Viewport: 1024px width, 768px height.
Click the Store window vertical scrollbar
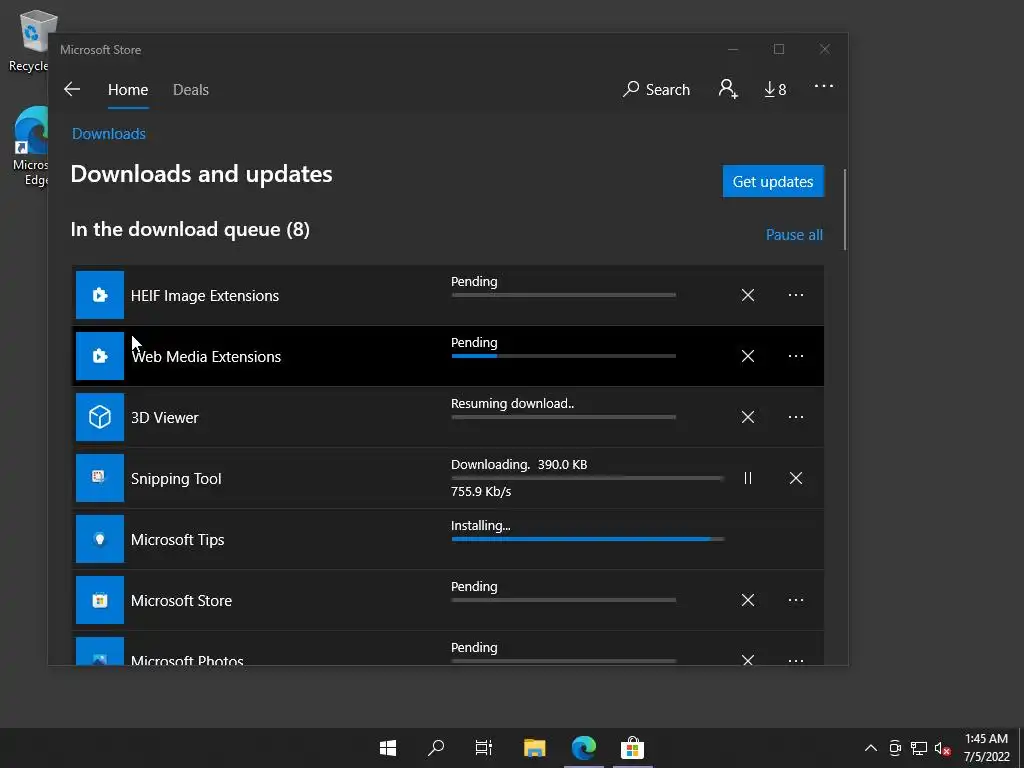(845, 209)
